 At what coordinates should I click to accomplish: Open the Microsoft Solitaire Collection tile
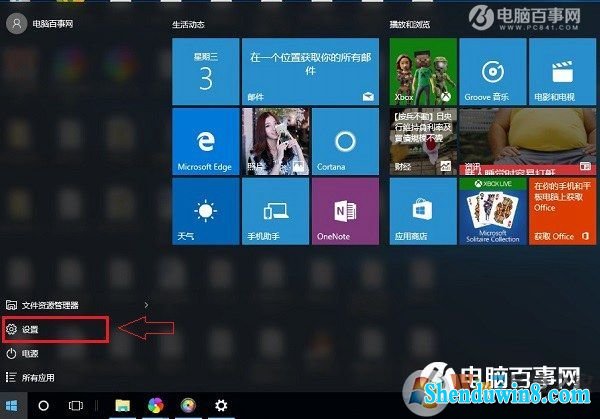point(493,211)
